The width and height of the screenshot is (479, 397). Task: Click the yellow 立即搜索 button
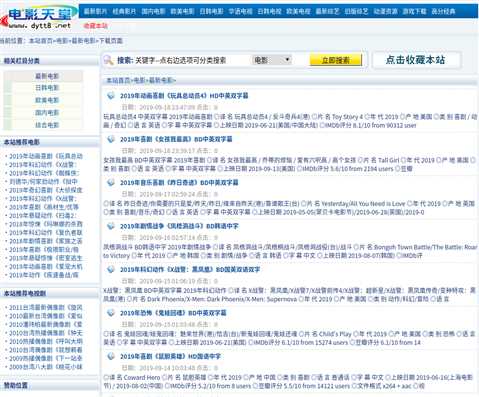pos(336,60)
